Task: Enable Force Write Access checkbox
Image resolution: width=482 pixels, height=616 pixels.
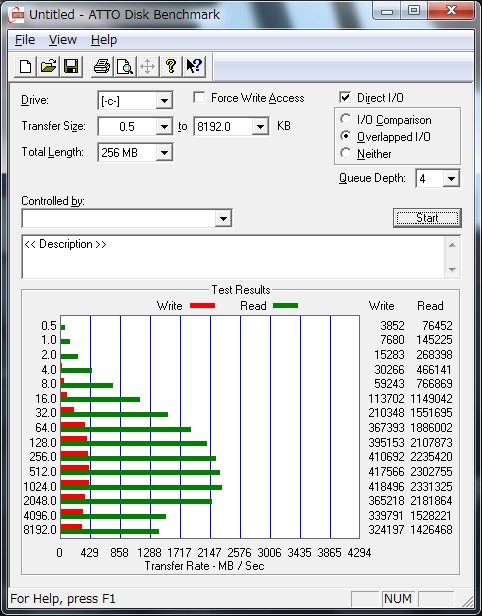Action: coord(199,97)
